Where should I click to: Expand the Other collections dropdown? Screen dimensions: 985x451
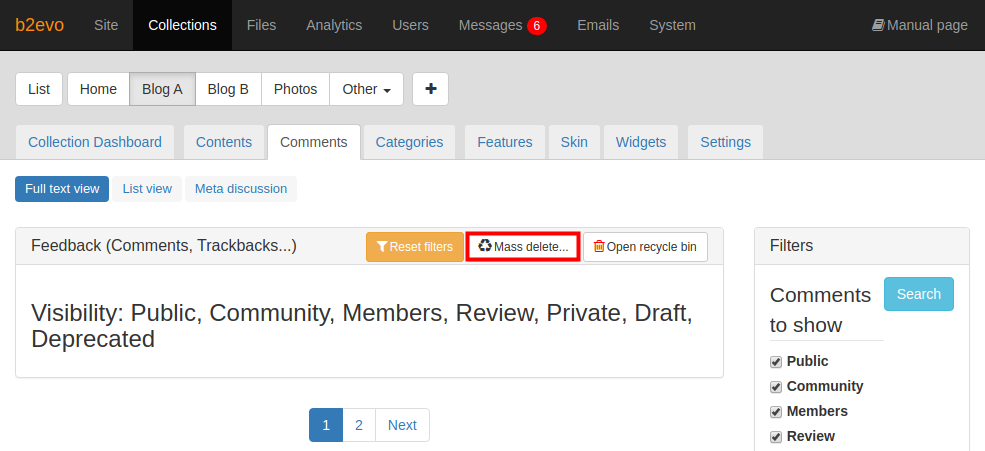click(367, 89)
